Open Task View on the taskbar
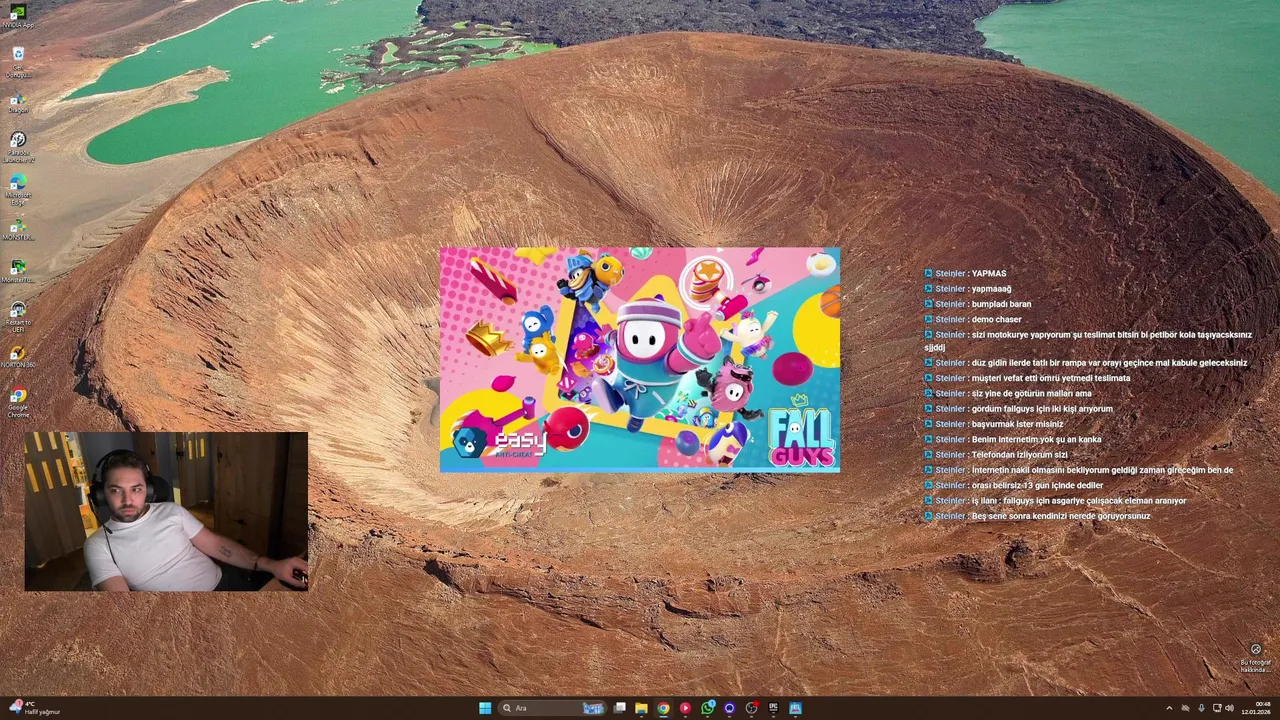The width and height of the screenshot is (1280, 720). click(619, 708)
